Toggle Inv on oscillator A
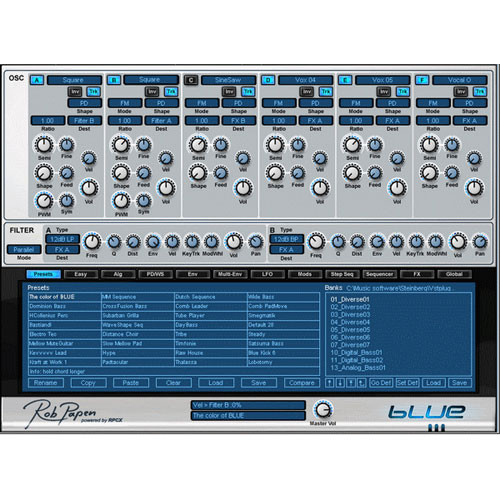 pos(75,91)
